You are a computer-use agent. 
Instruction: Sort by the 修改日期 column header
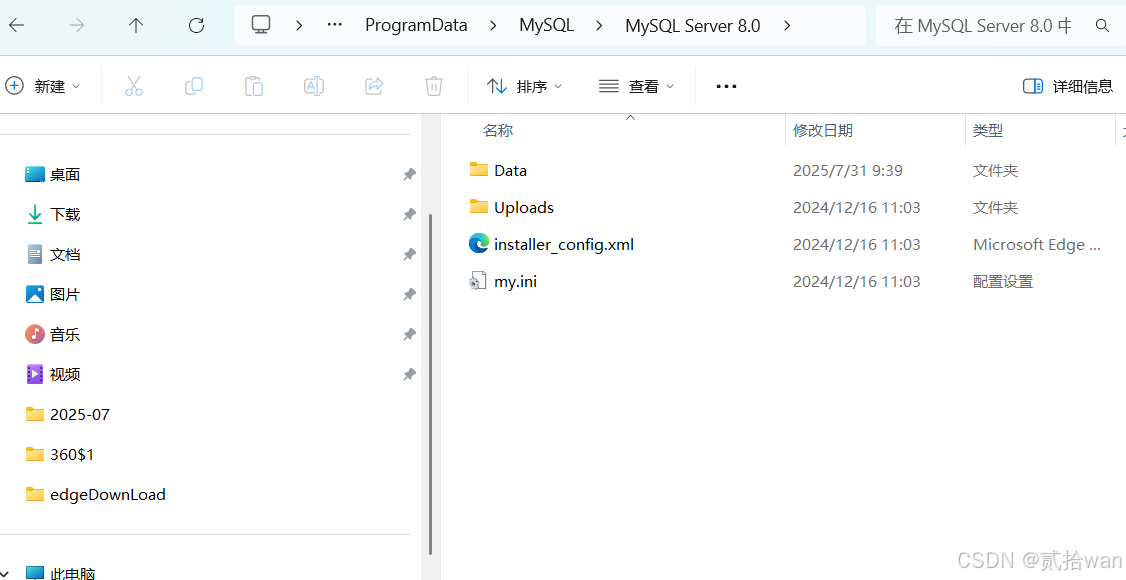tap(822, 131)
